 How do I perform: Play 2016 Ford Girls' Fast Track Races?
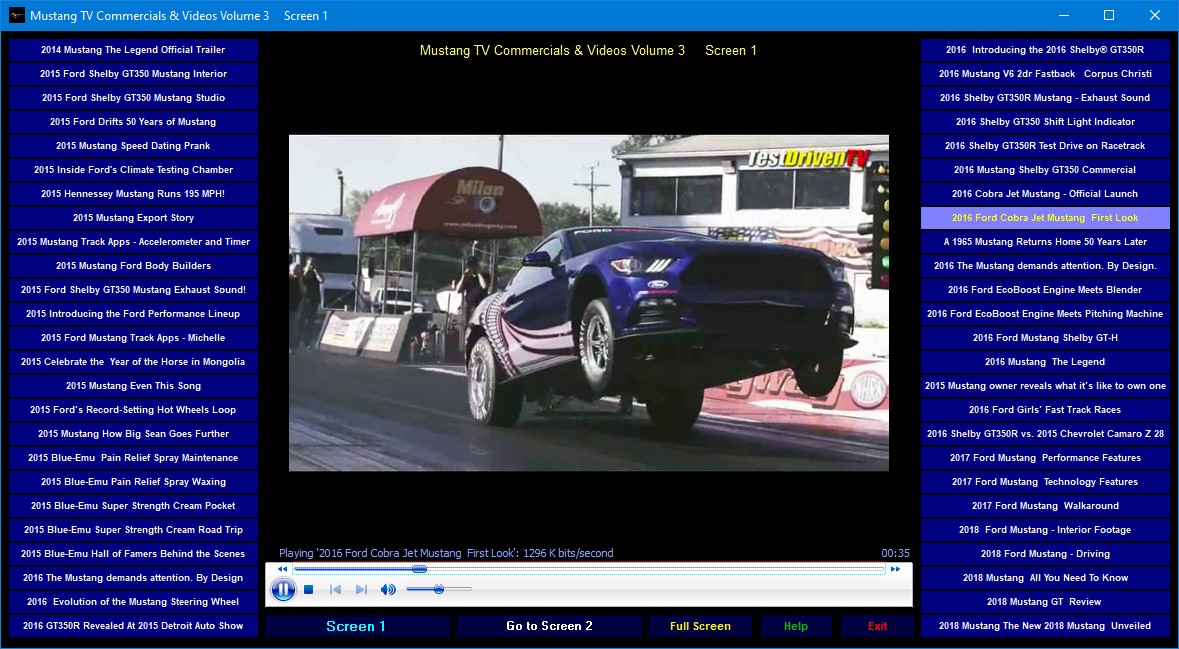(1045, 410)
